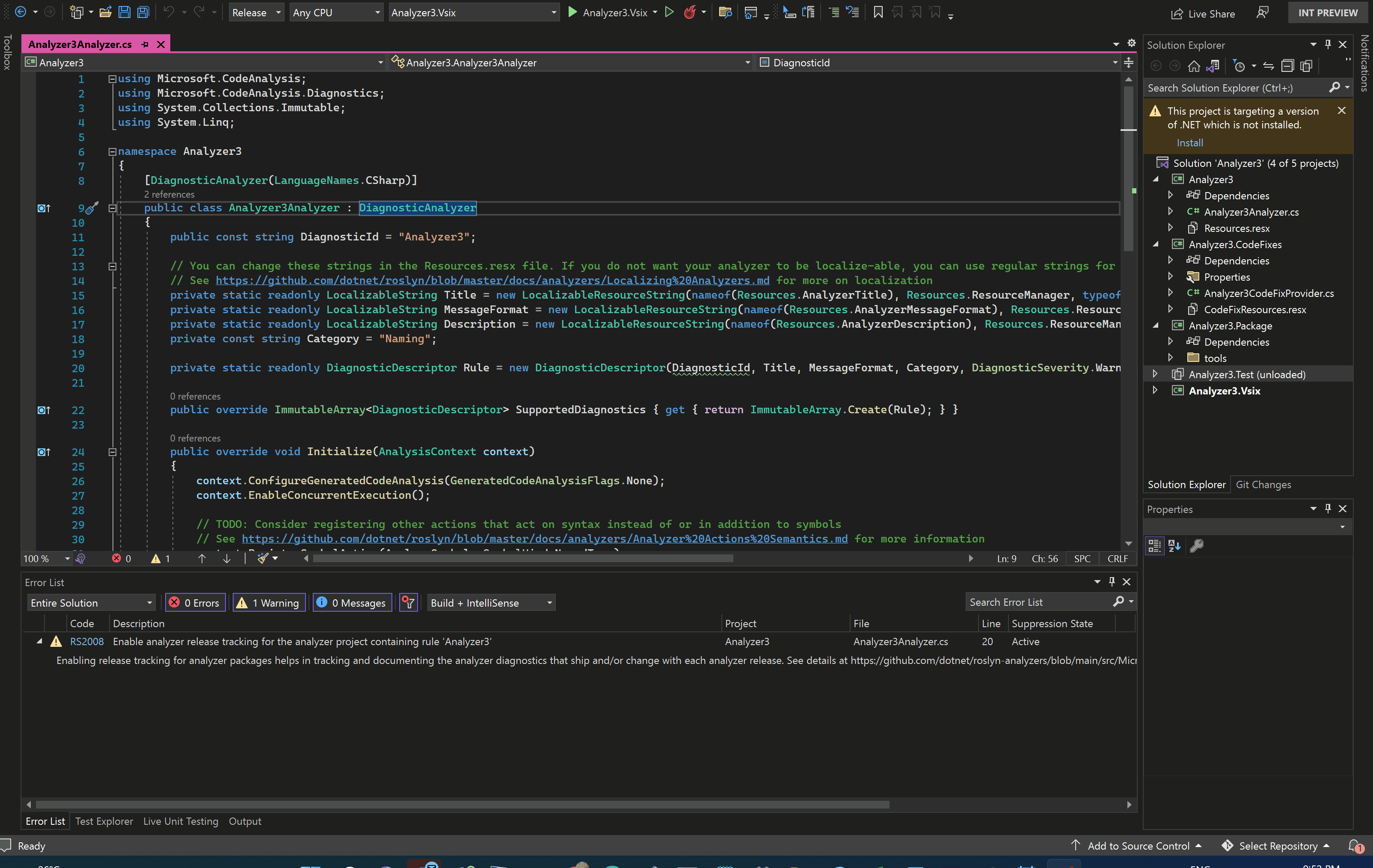
Task: Click the INT PREVIEW badge
Action: click(x=1328, y=12)
